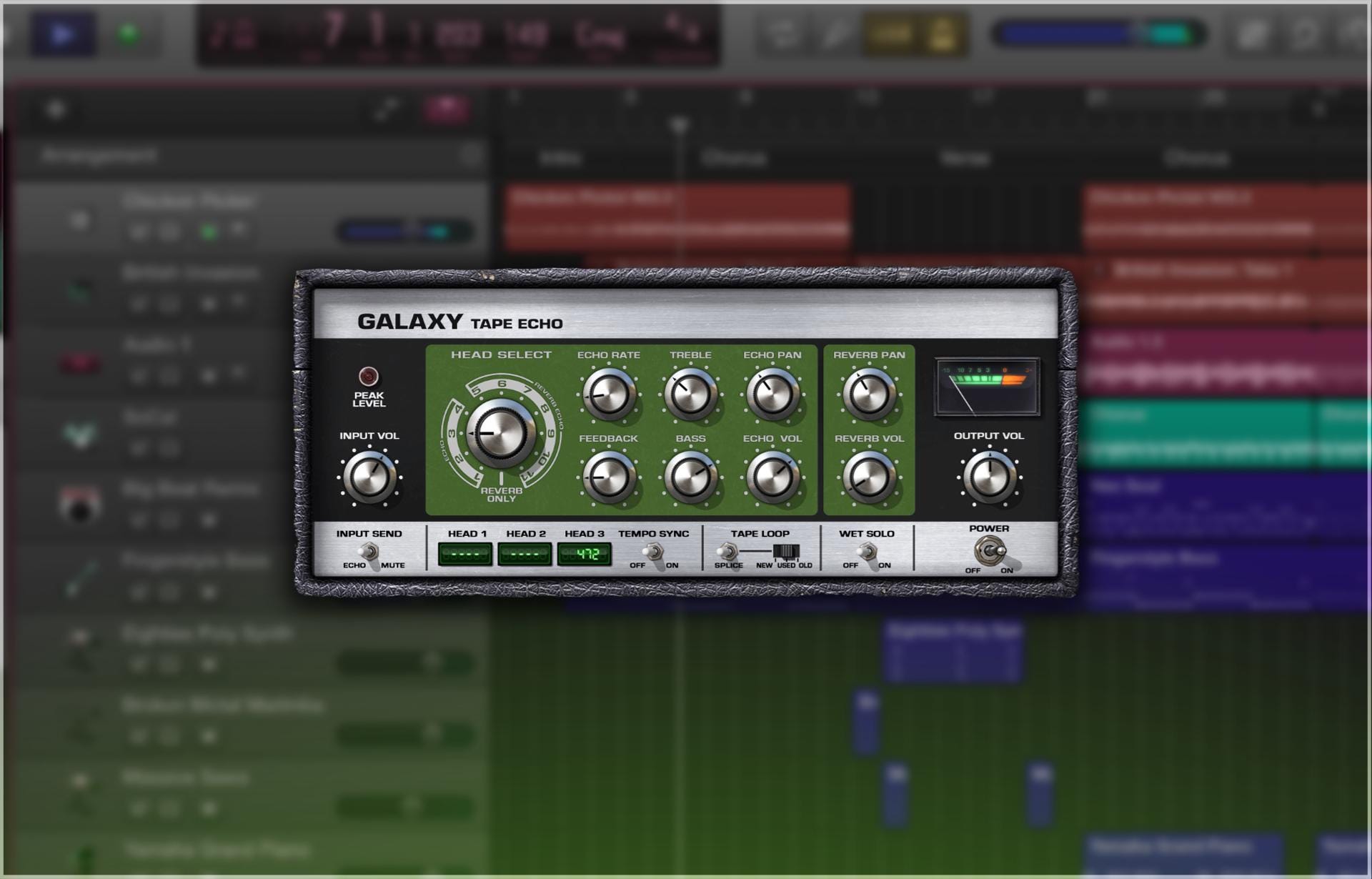
Task: Click the Treble knob
Action: [690, 394]
